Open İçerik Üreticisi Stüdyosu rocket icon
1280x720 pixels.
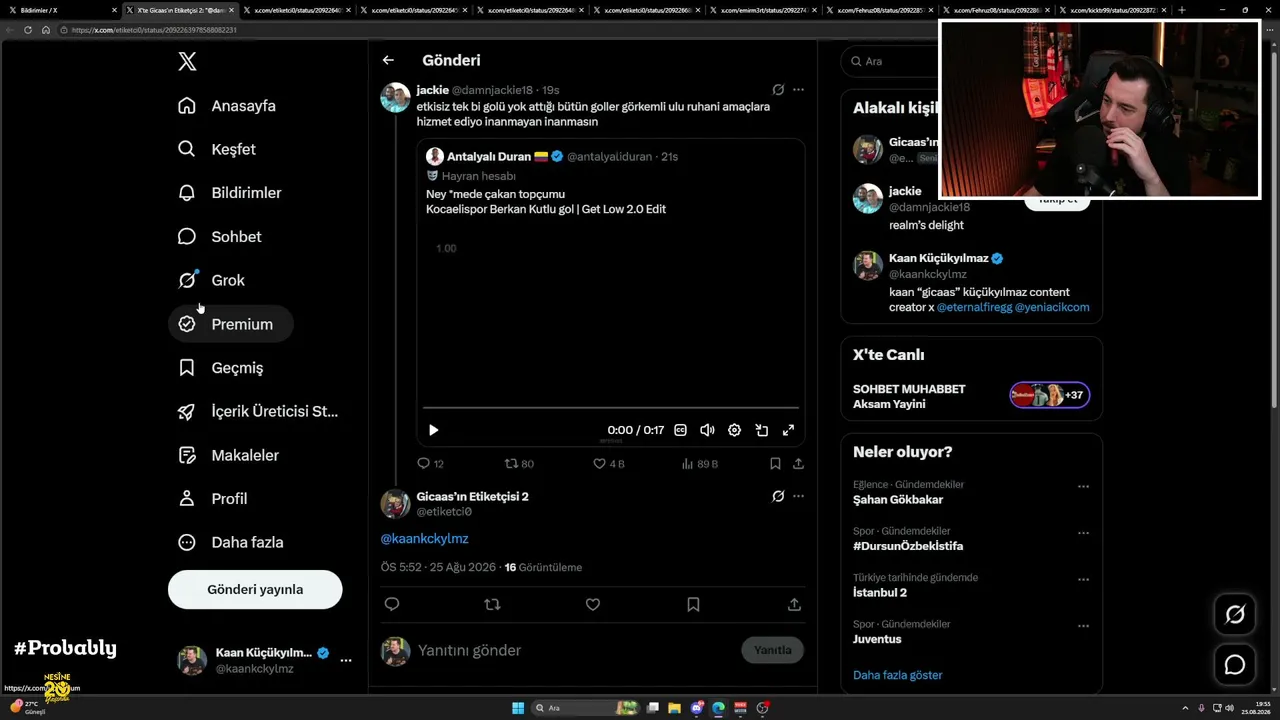(x=187, y=411)
